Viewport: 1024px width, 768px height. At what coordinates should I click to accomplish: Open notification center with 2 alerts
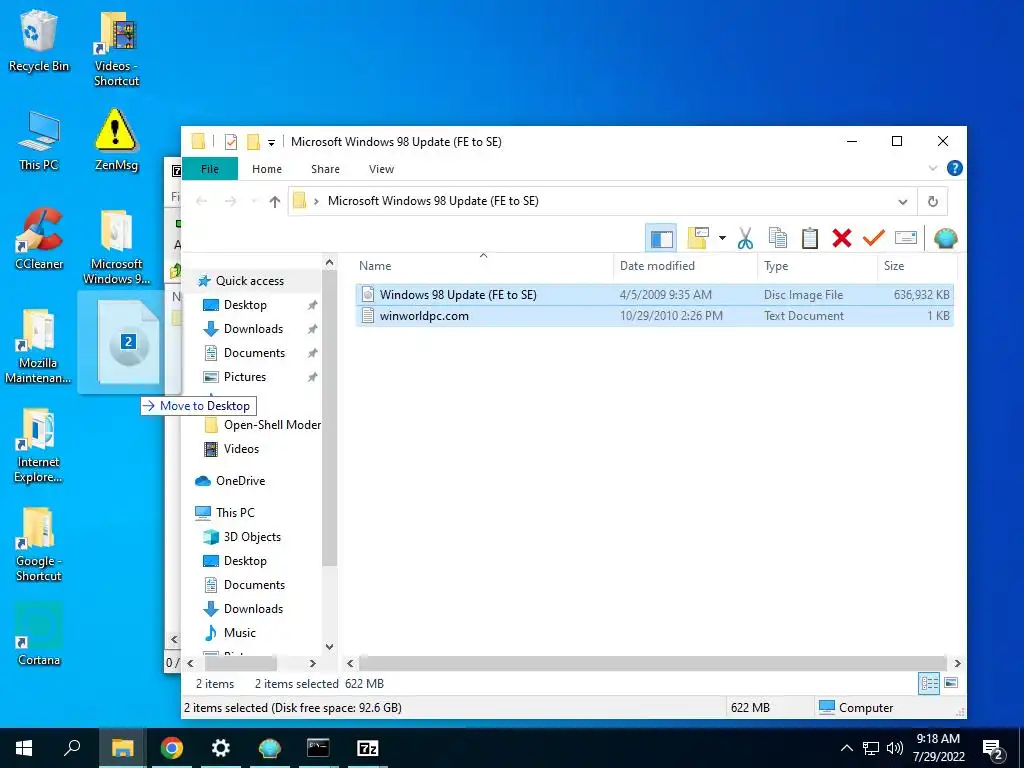993,750
